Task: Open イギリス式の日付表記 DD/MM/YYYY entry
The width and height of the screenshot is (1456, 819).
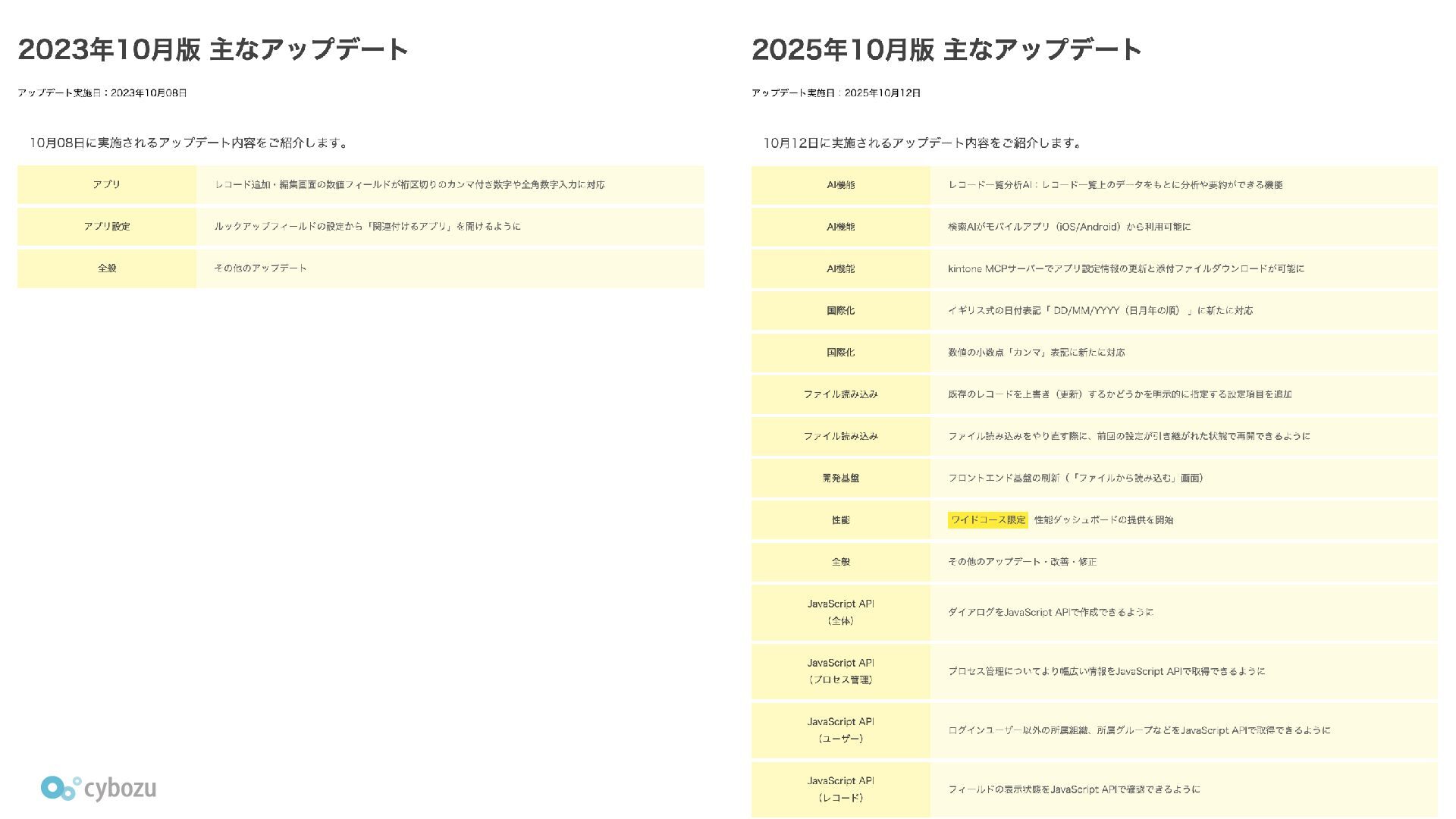Action: [x=1100, y=311]
